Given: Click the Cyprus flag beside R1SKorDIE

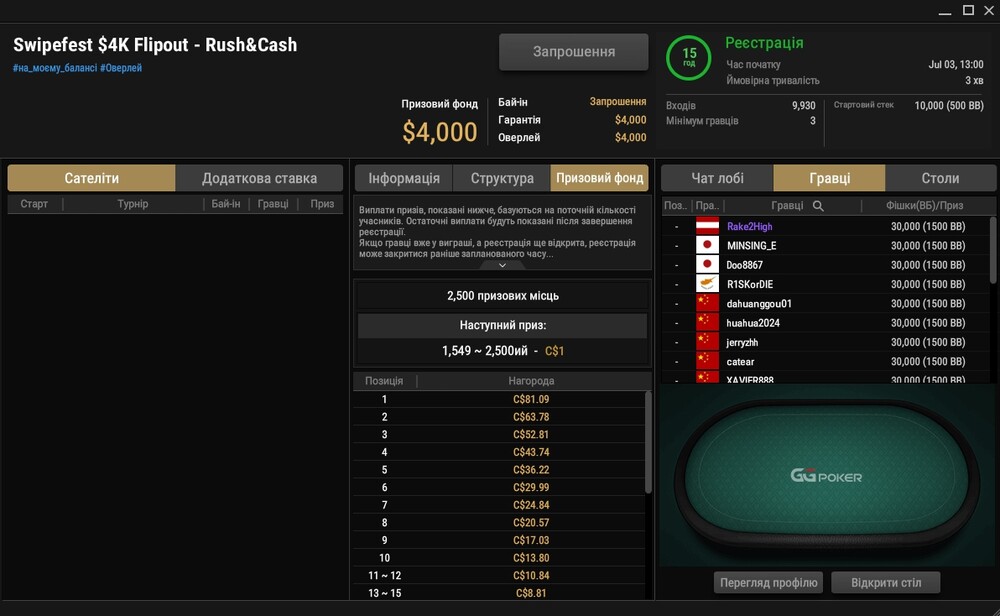Looking at the screenshot, I should [x=707, y=284].
